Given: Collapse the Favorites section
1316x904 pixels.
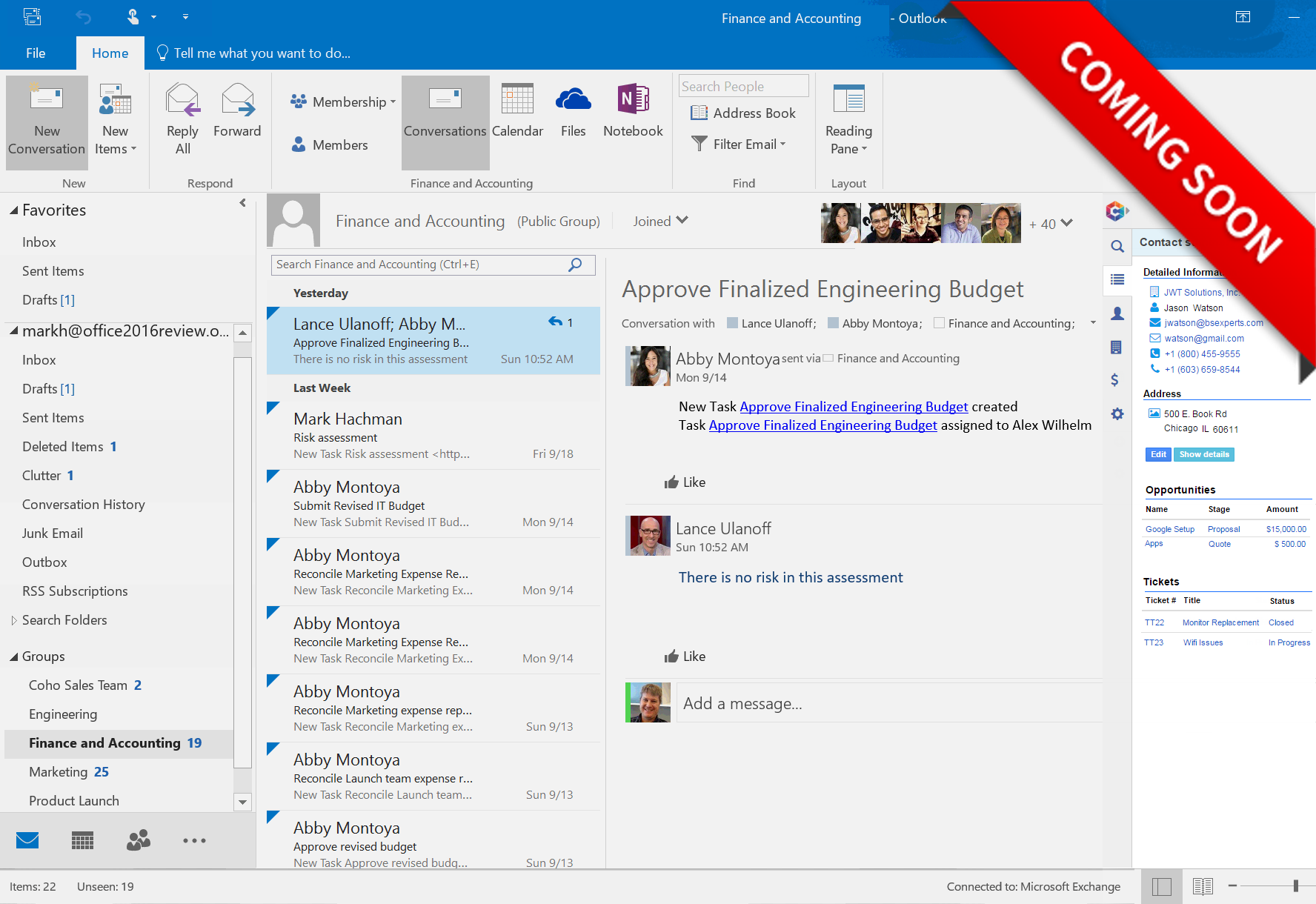Looking at the screenshot, I should click(13, 210).
